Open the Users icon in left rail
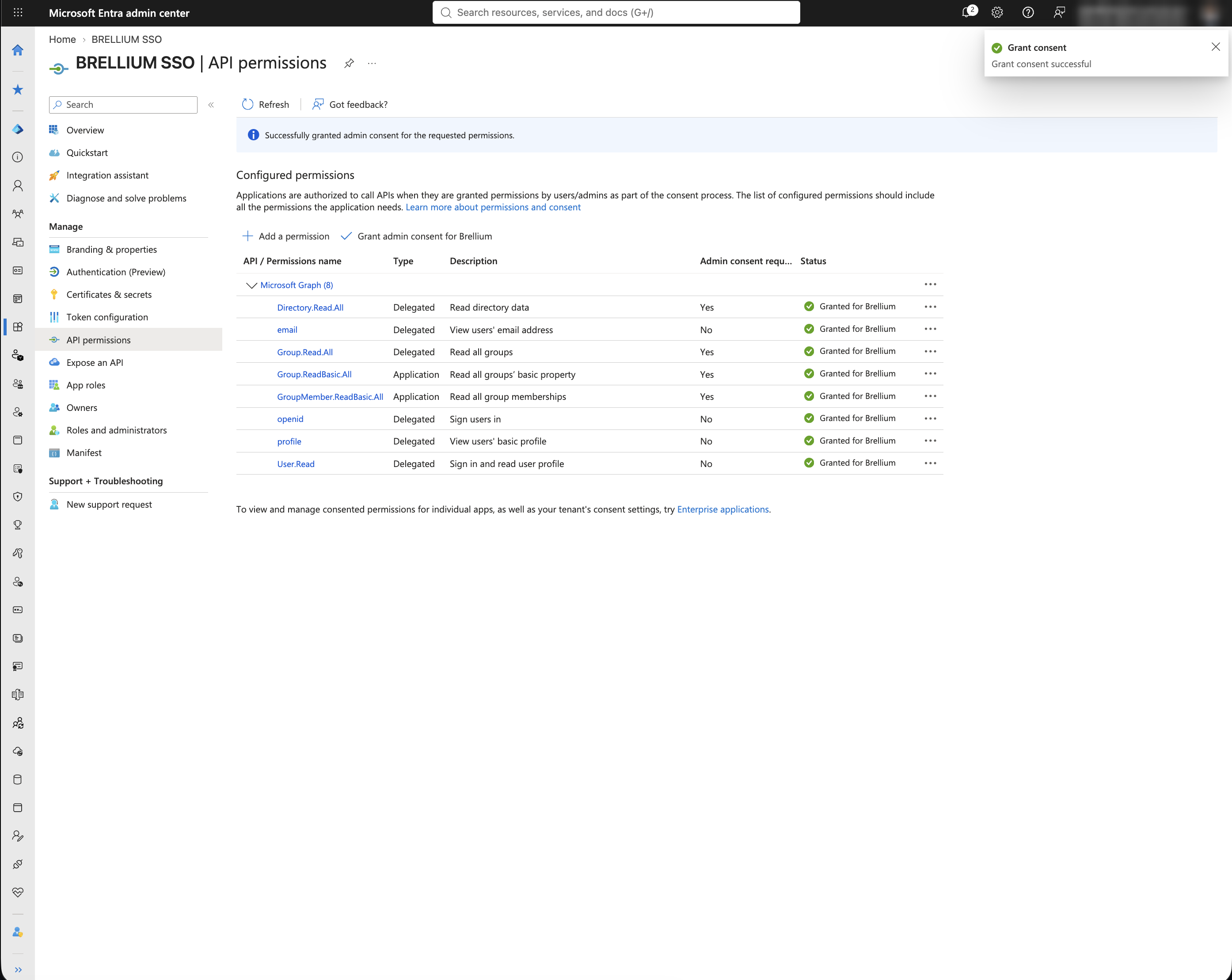Screen dimensions: 1232x980 (18, 186)
